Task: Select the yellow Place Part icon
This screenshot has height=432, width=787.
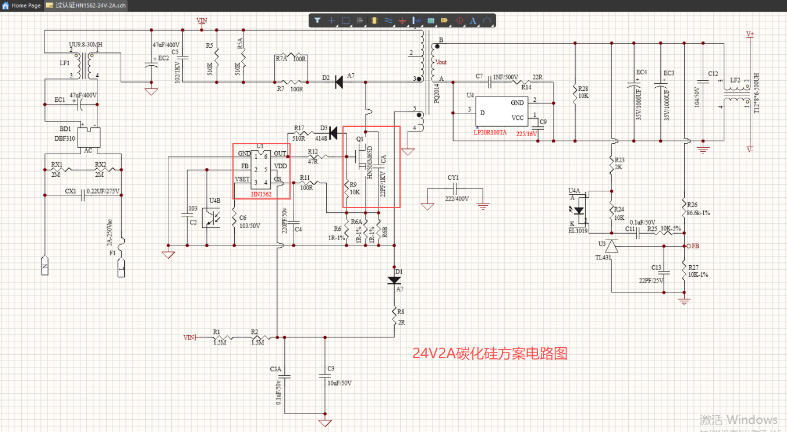Action: pos(374,21)
